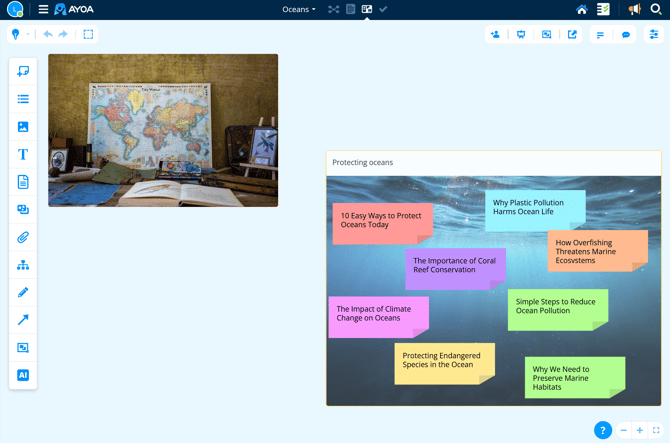This screenshot has height=443, width=670.
Task: Add a document from sidebar
Action: coord(23,182)
